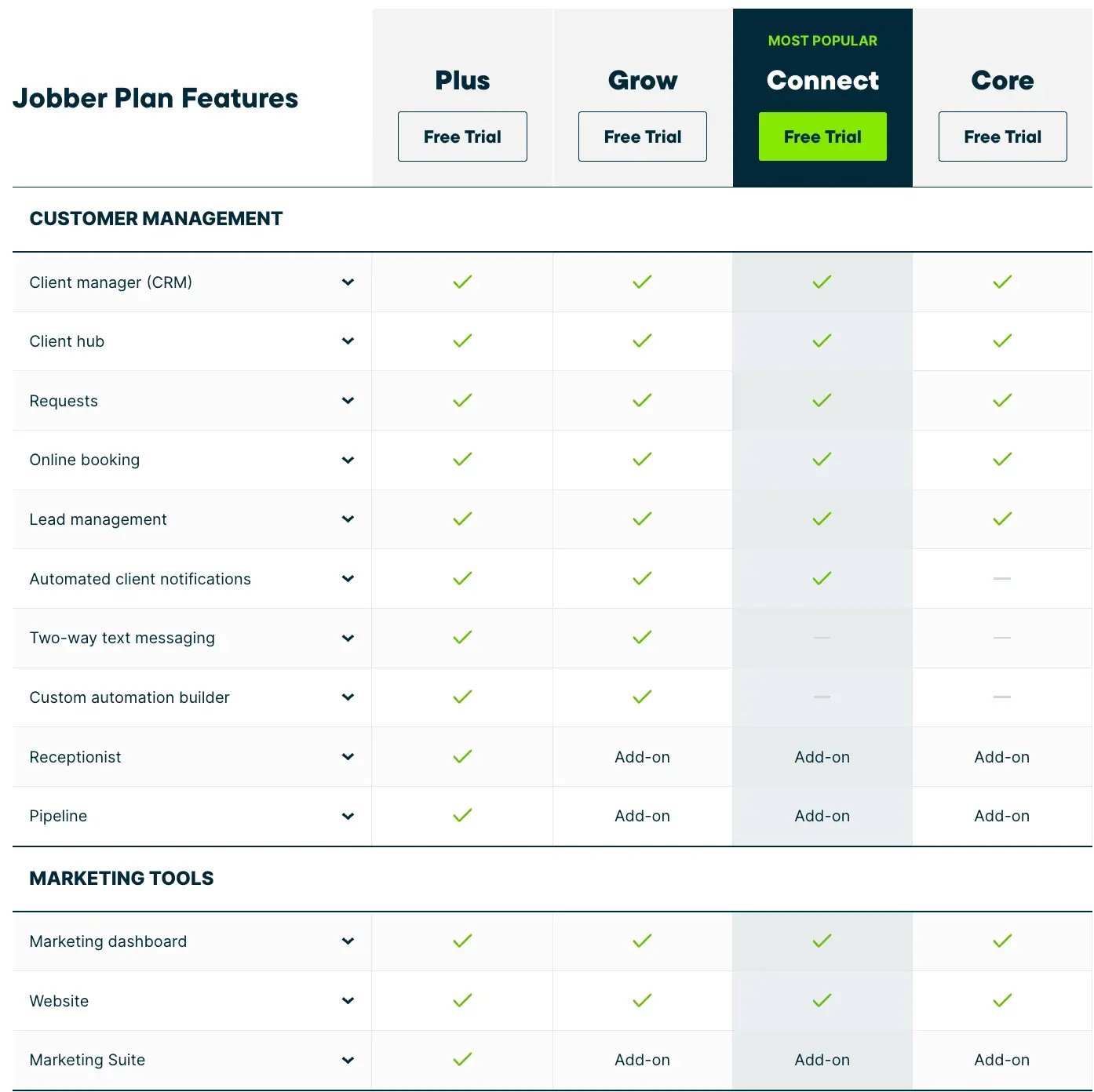Start the Connect plan Free Trial

coord(822,136)
